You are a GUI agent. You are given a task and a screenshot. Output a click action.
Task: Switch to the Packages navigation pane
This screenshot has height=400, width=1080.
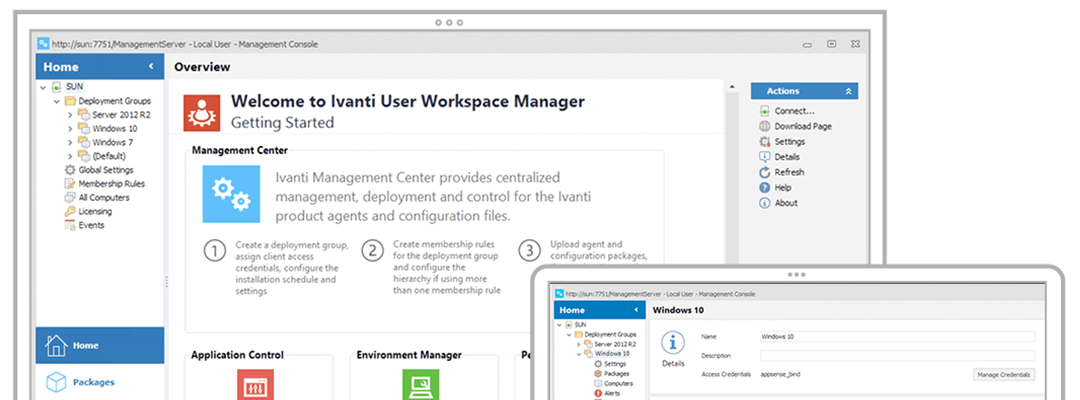coord(100,382)
